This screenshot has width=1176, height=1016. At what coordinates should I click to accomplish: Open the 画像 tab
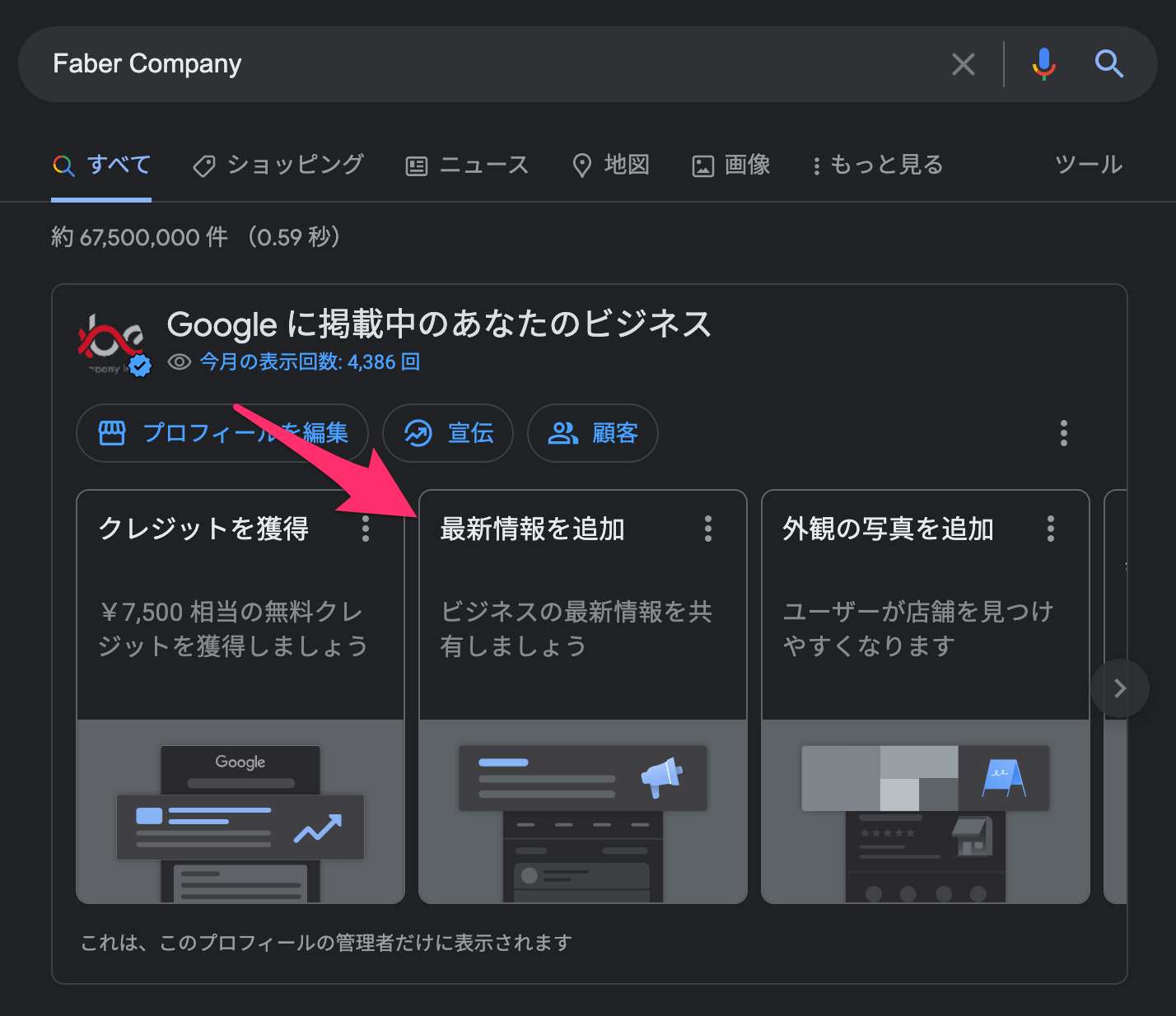tap(731, 165)
